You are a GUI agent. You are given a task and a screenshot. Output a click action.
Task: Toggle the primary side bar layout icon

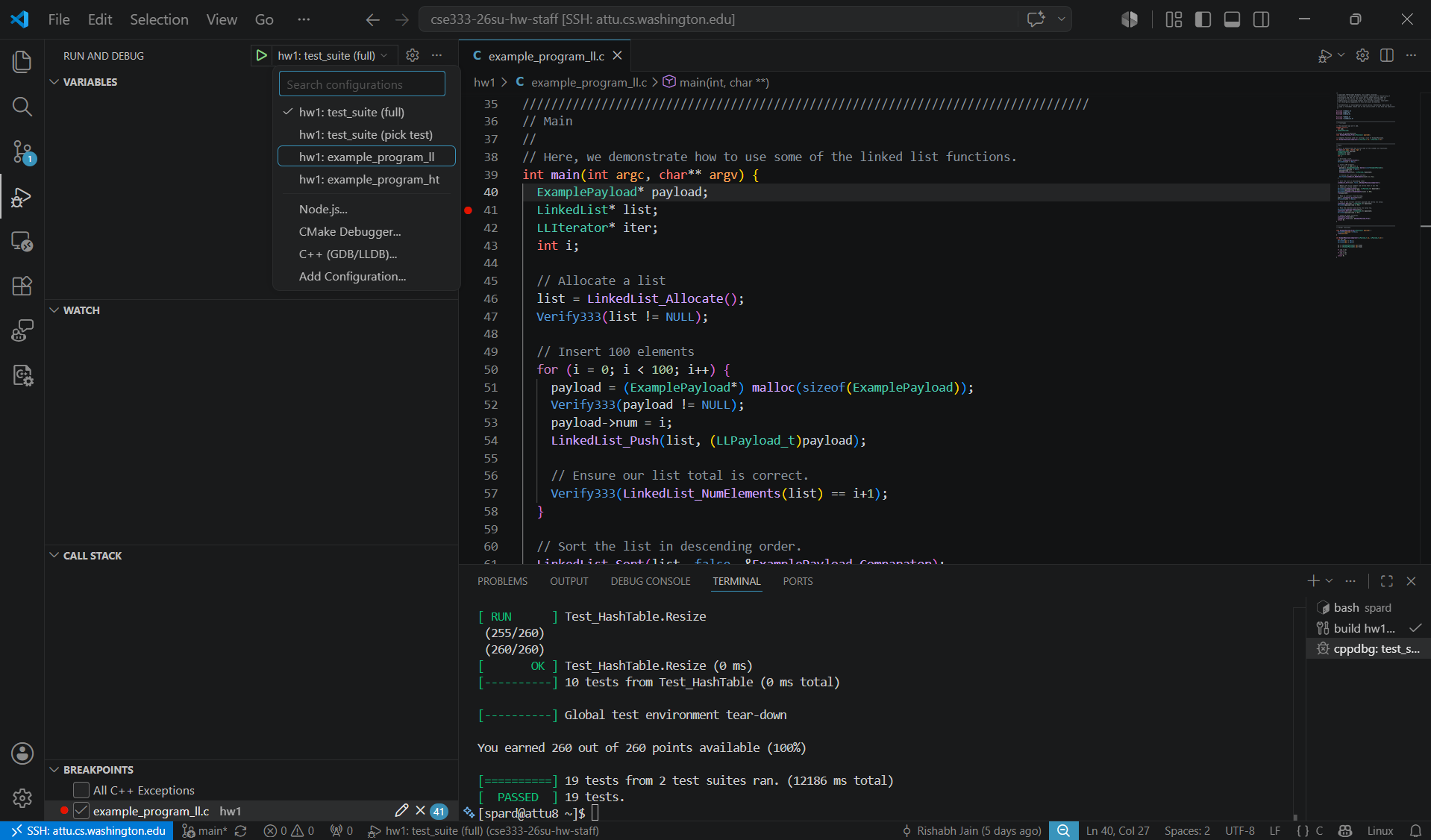tap(1203, 19)
